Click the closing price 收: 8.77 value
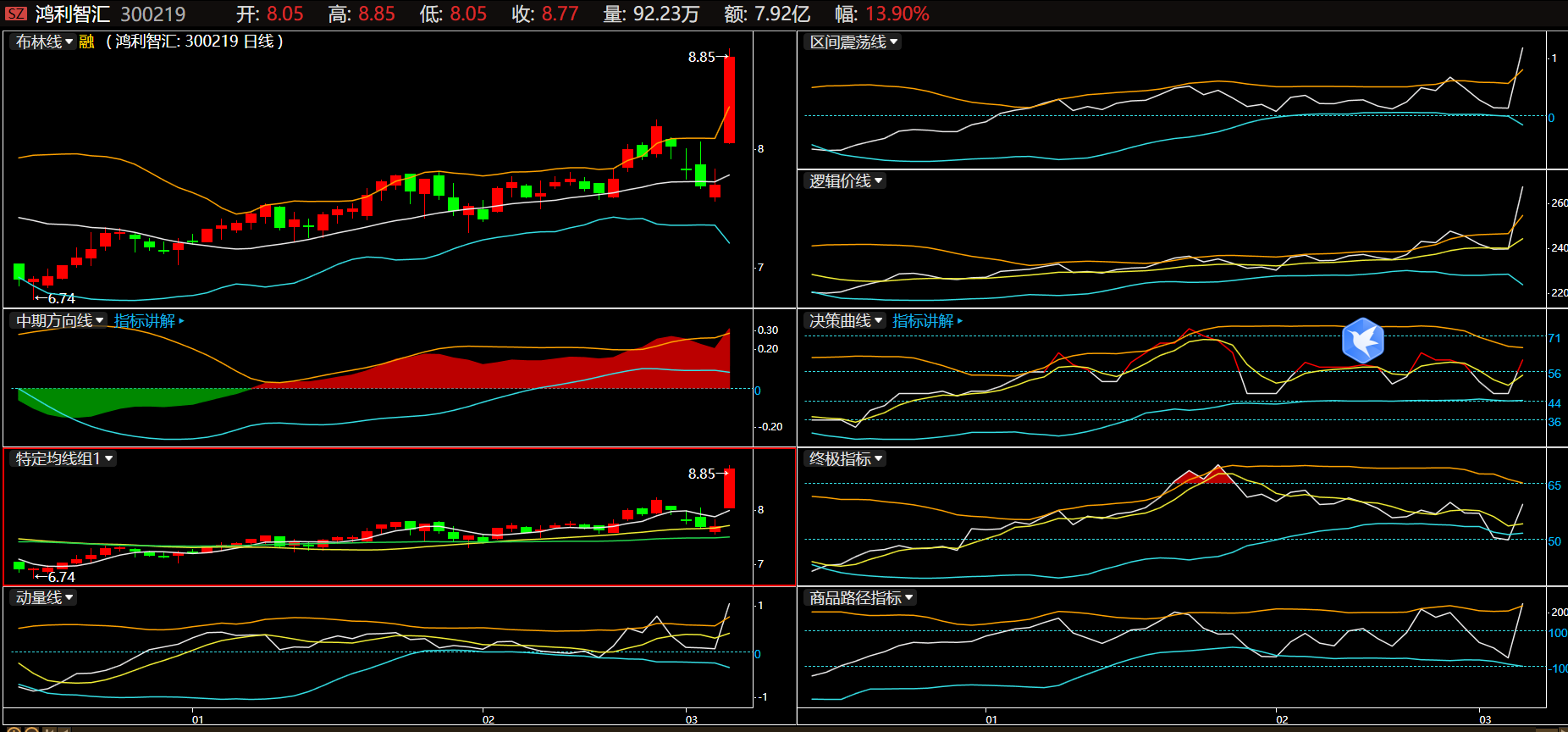Screen dimensions: 1568x732 (x=560, y=14)
